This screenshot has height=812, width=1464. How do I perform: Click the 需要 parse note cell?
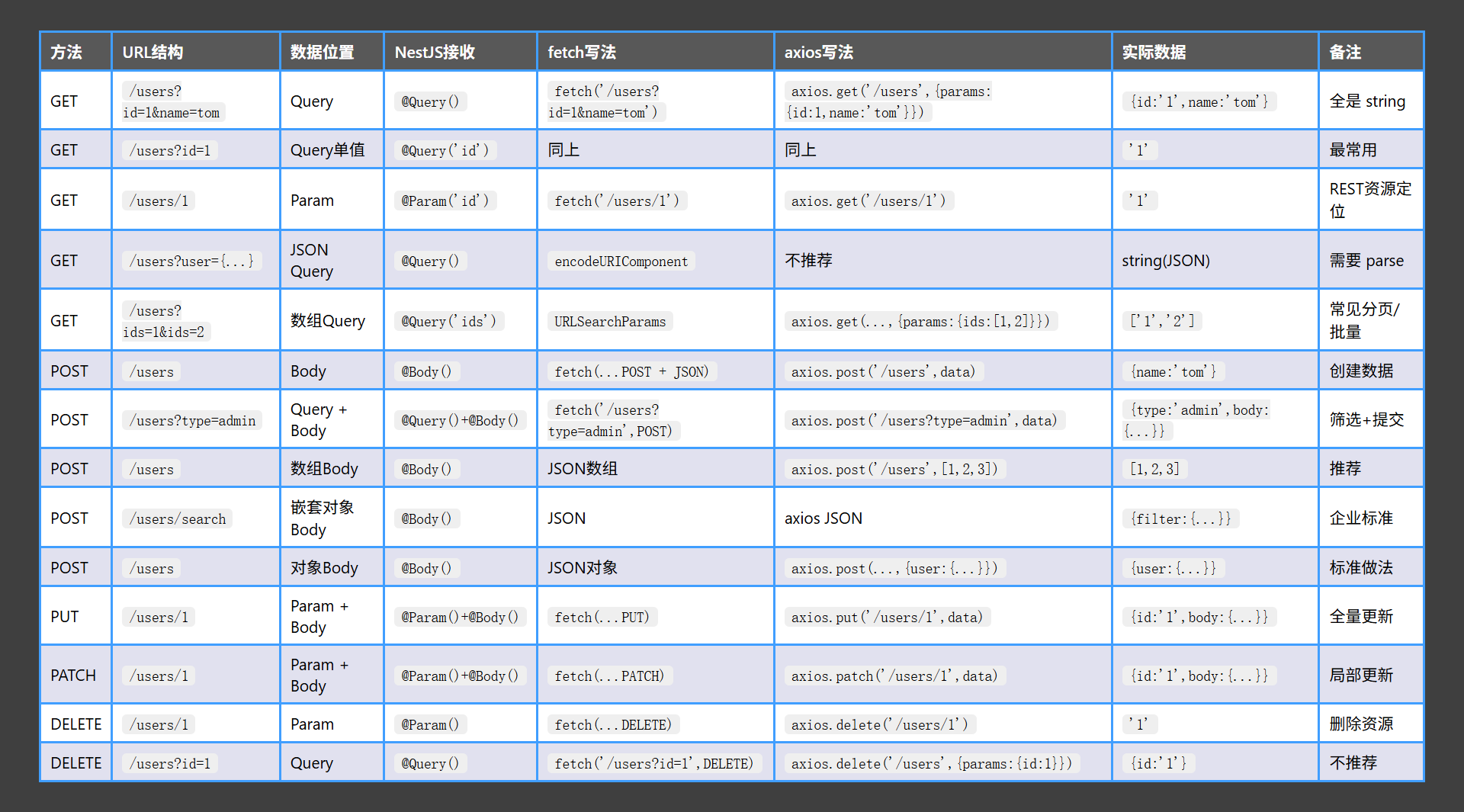coord(1371,261)
